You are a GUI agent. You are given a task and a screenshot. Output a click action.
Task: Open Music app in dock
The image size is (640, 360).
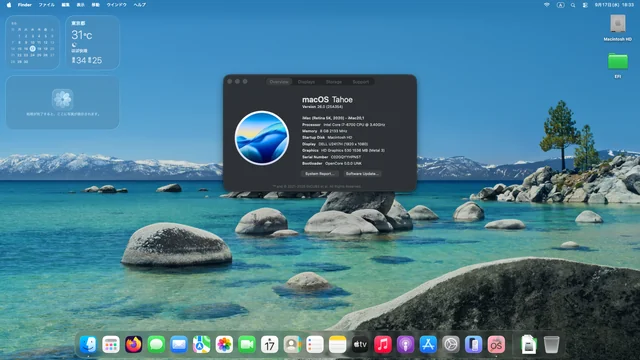click(383, 344)
